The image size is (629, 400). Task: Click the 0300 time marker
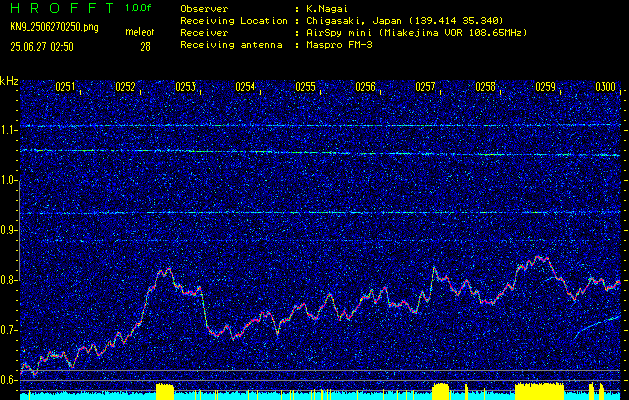pos(605,87)
